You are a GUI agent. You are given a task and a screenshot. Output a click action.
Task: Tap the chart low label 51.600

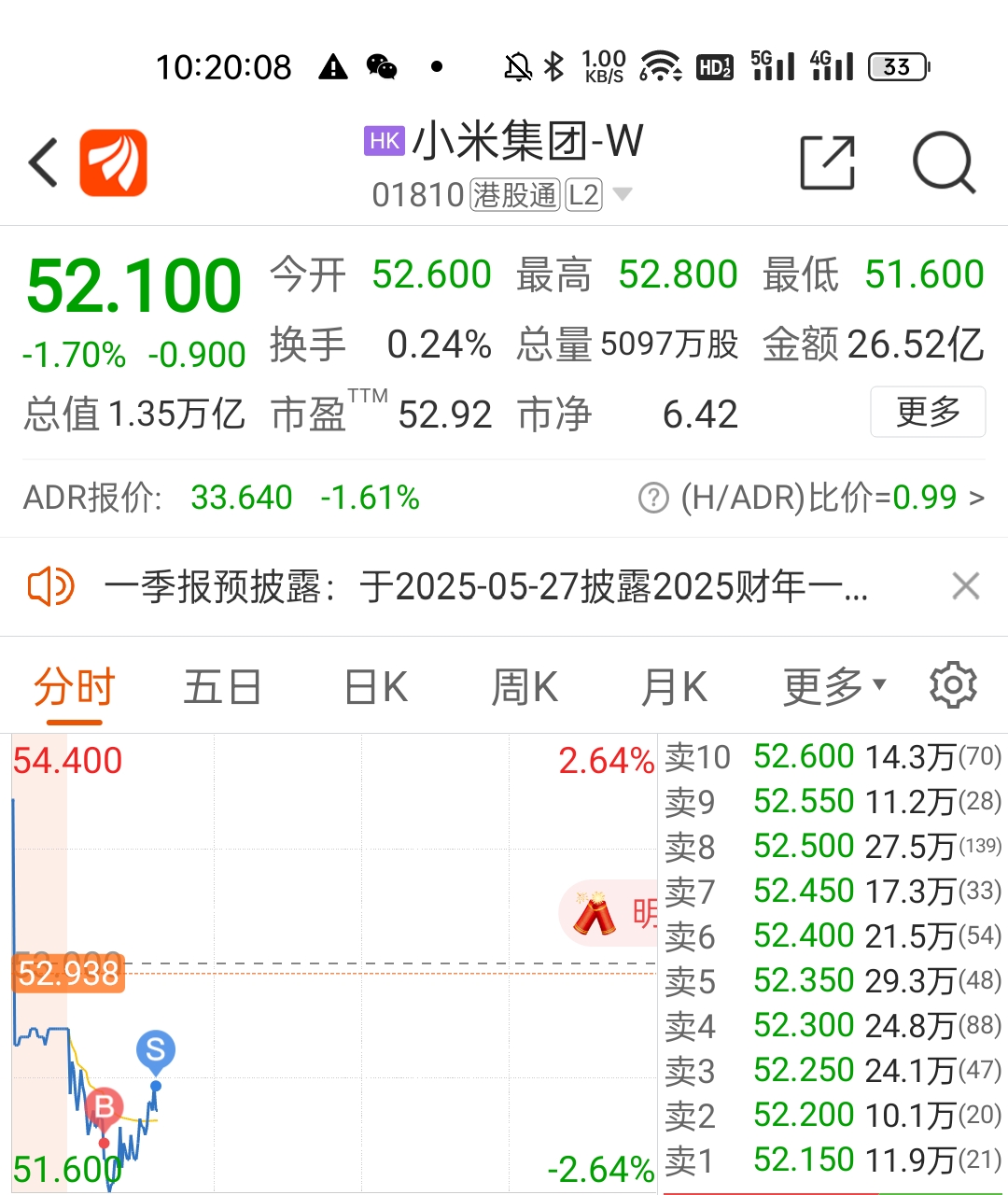click(x=67, y=1169)
